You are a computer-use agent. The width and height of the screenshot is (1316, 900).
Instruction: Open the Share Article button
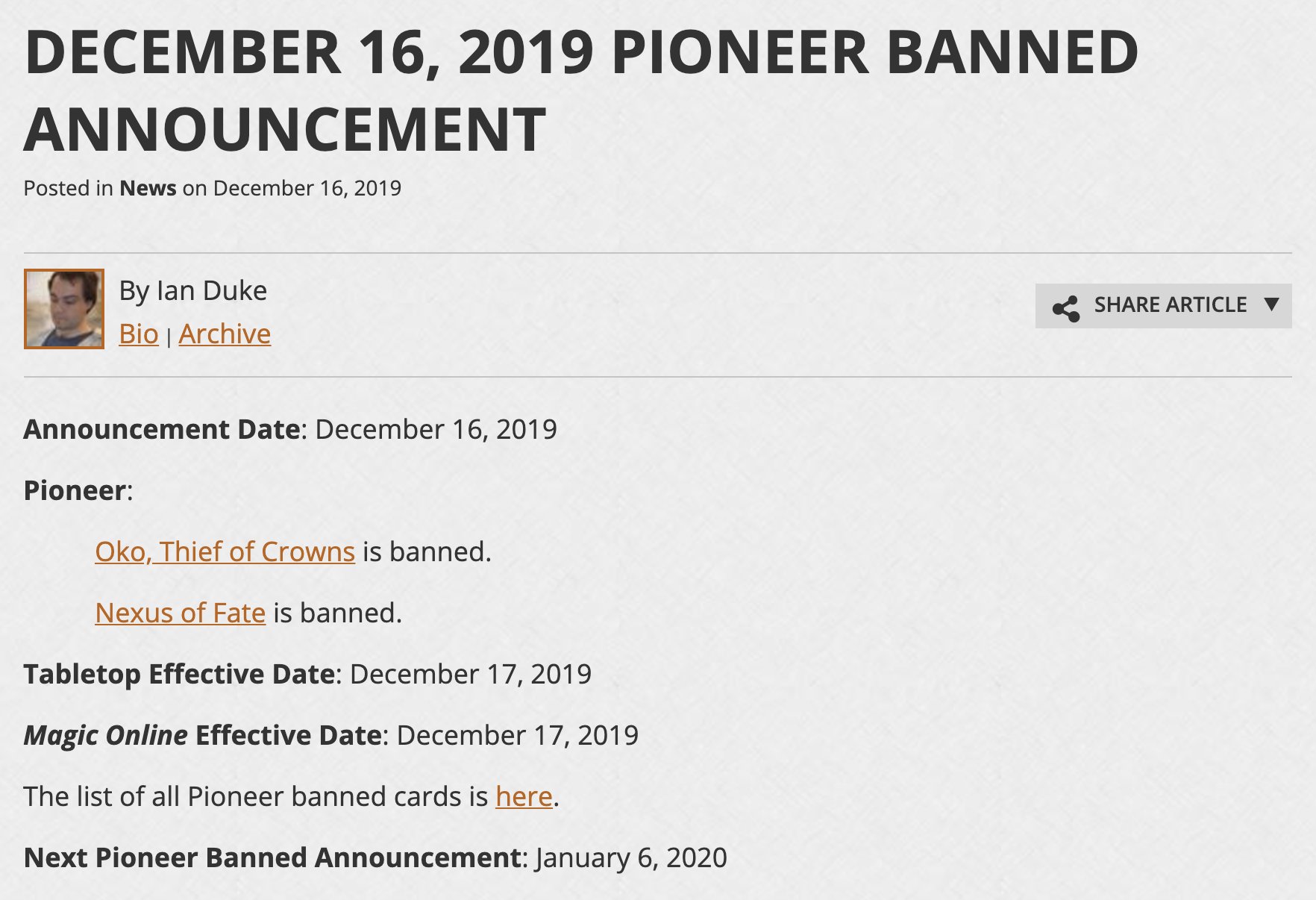pyautogui.click(x=1163, y=306)
